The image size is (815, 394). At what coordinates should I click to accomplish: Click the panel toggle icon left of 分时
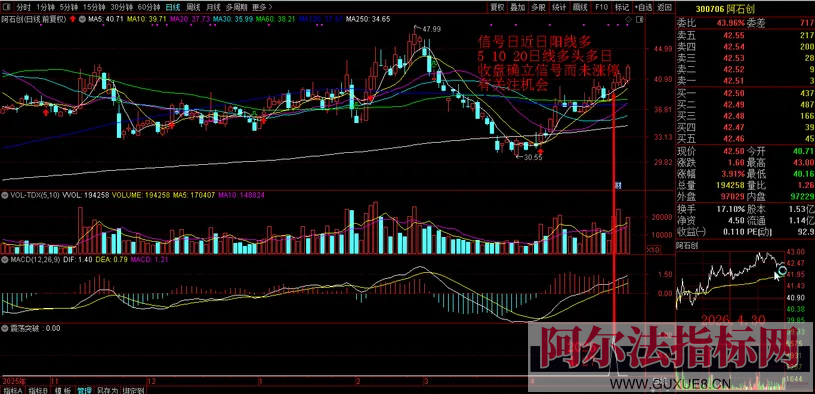pyautogui.click(x=6, y=7)
